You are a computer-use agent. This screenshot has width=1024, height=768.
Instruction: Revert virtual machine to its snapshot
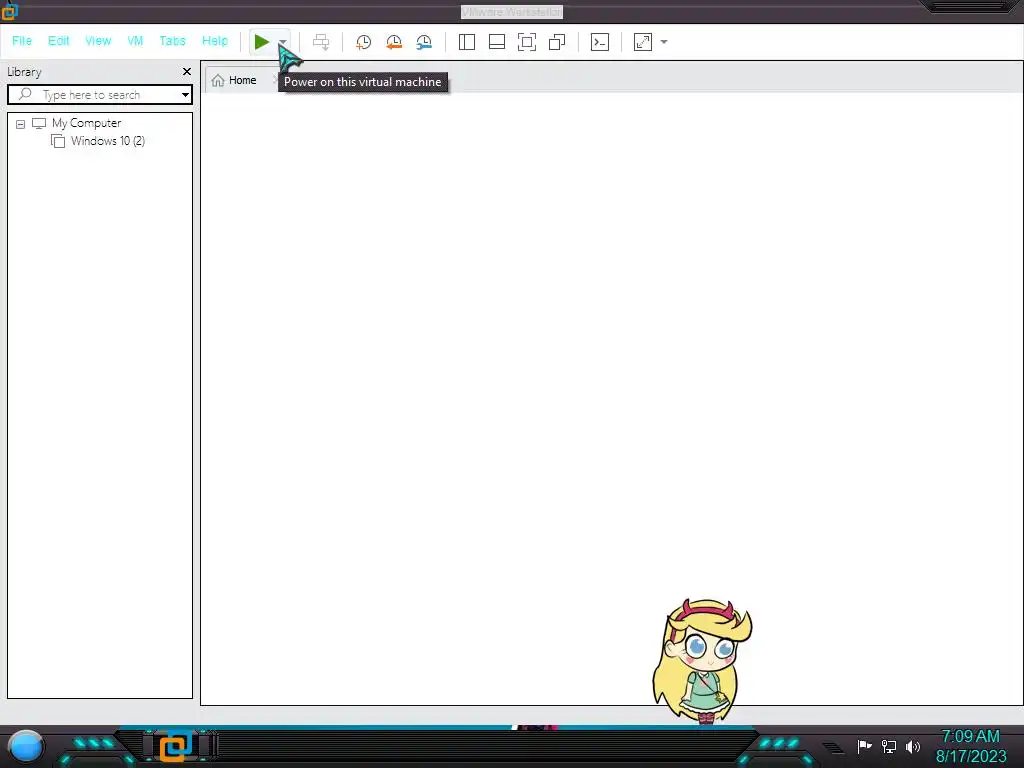click(x=394, y=42)
